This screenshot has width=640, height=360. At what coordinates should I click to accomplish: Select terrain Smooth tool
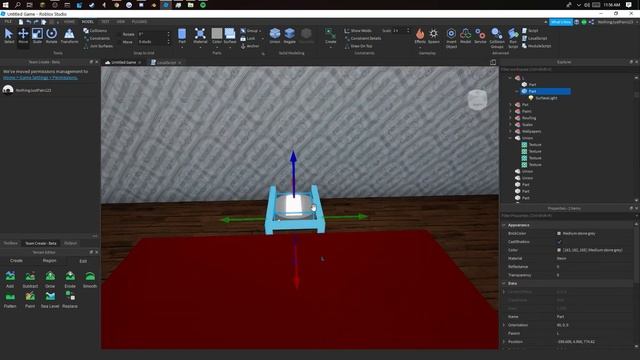tap(90, 279)
